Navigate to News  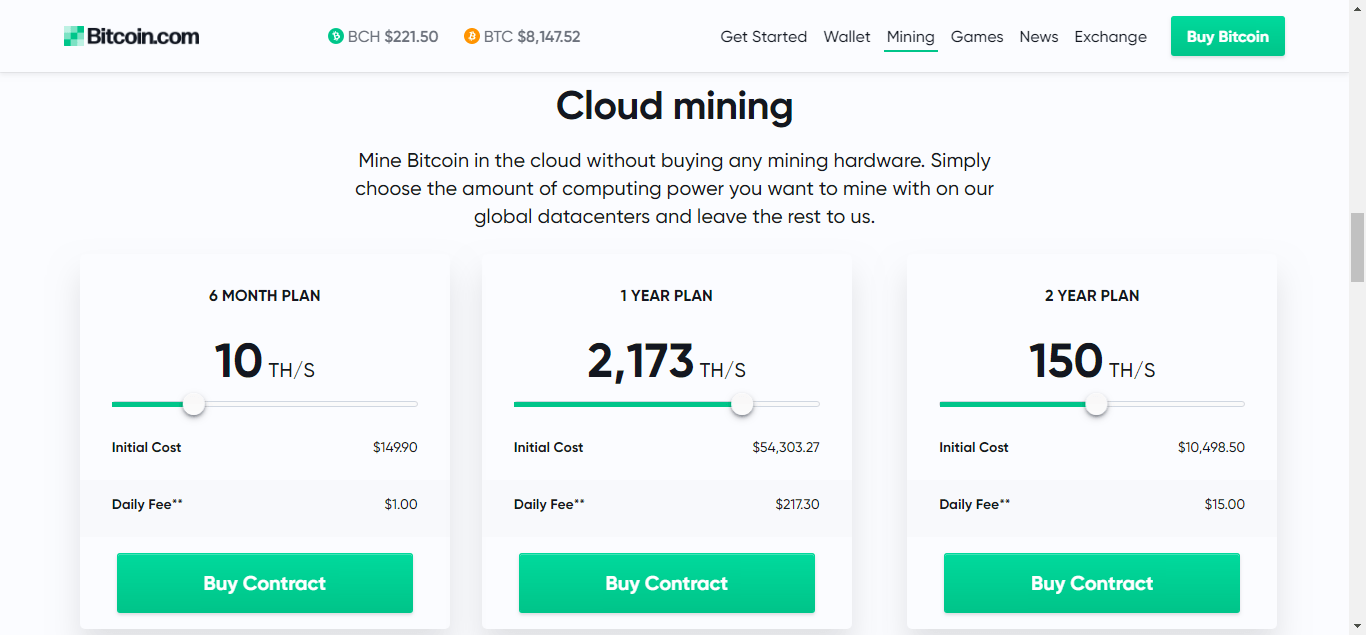(1039, 37)
